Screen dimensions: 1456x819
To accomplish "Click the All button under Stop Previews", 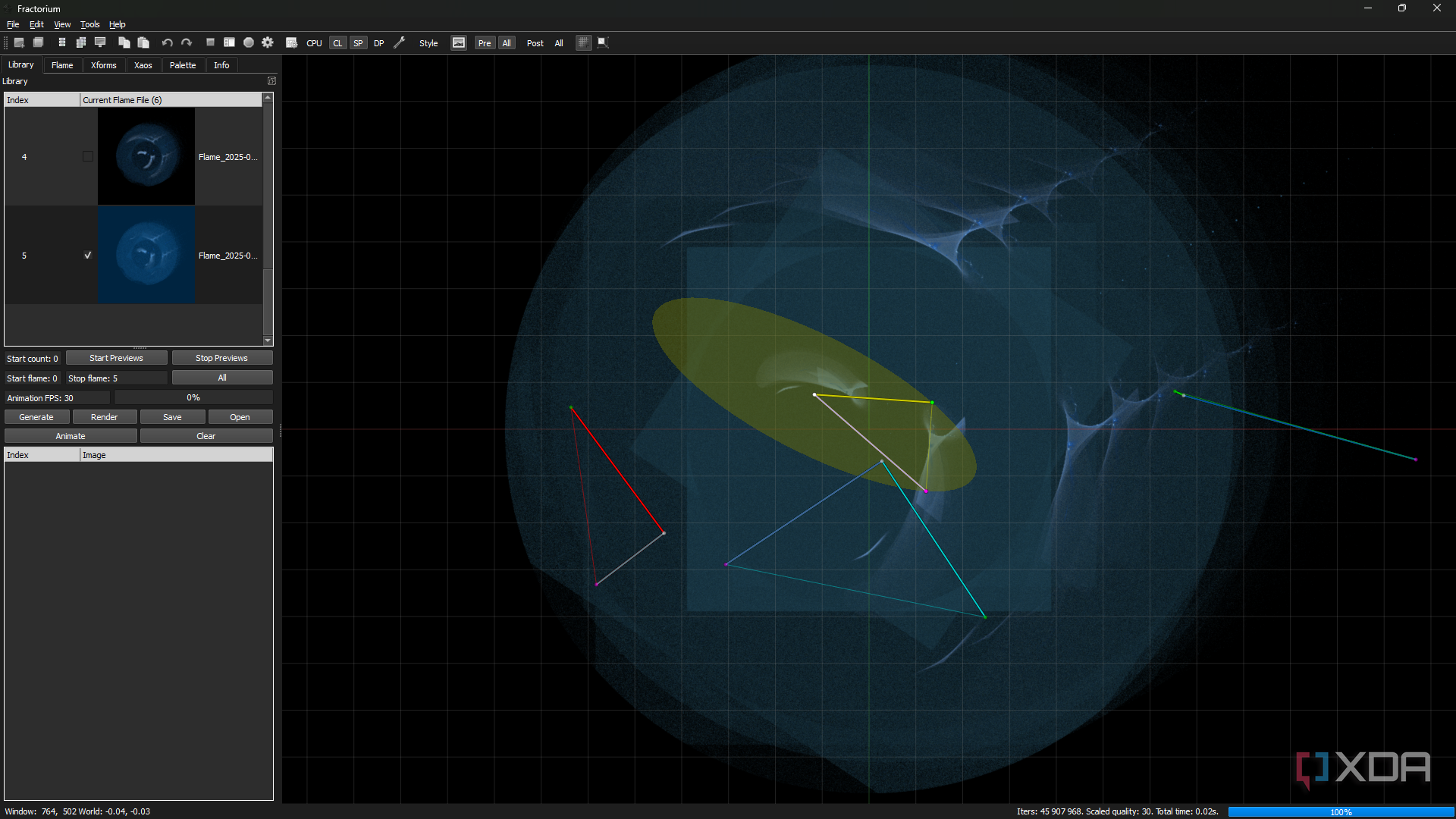I will tap(222, 378).
